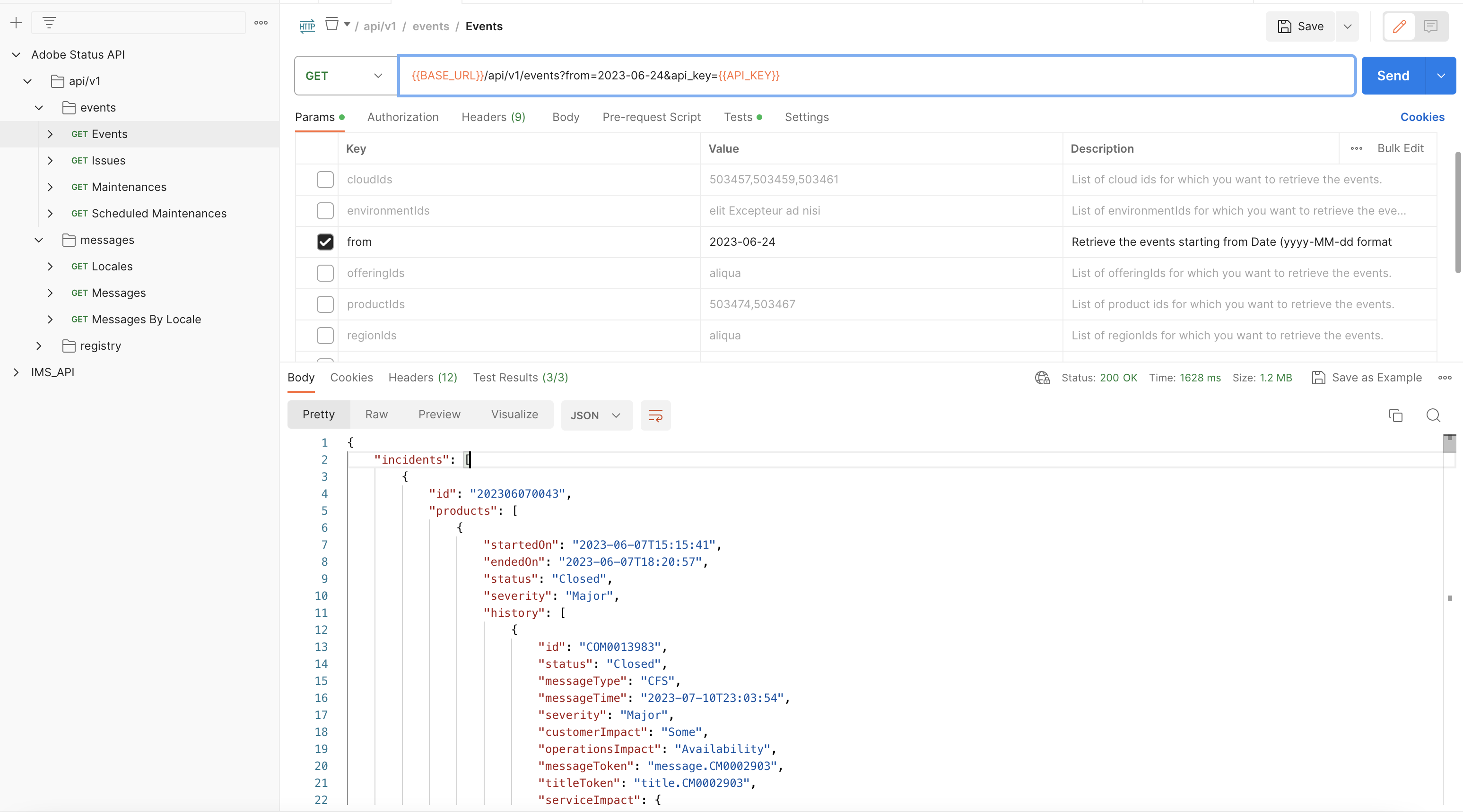Image resolution: width=1463 pixels, height=812 pixels.
Task: Open the sidebar three-dots options menu
Action: (x=261, y=23)
